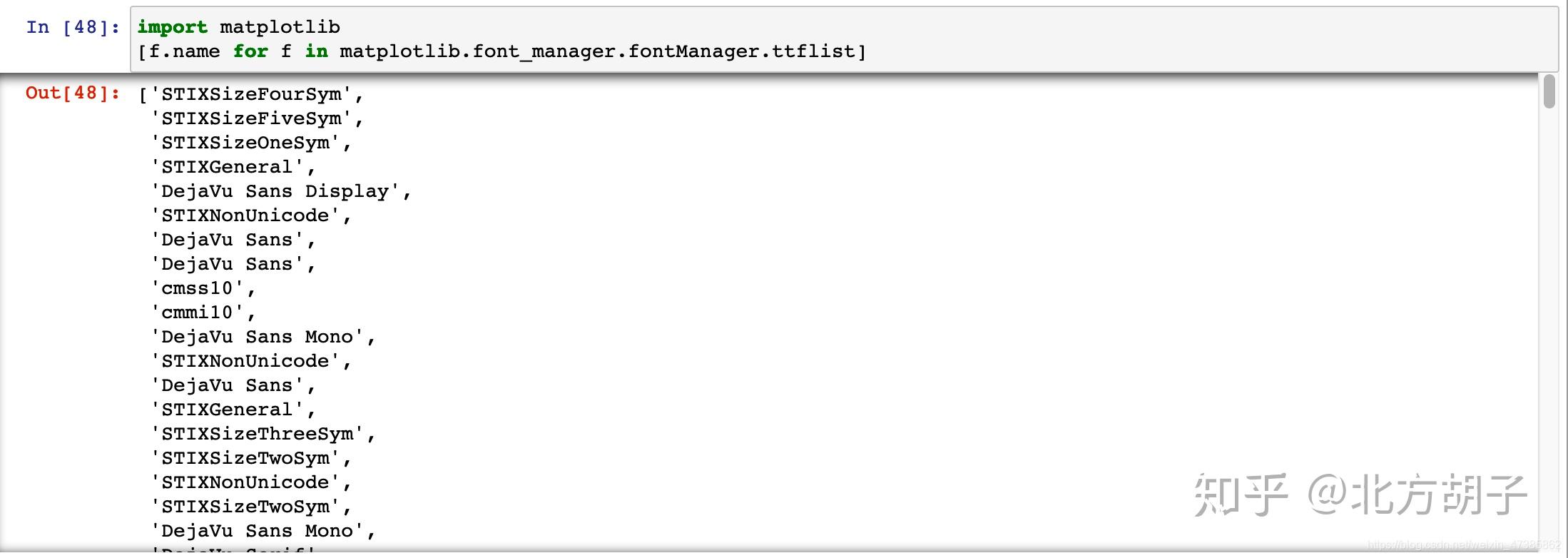Viewport: 1568px width, 558px height.
Task: Click fontManager.ttflist text in code cell
Action: [x=741, y=51]
